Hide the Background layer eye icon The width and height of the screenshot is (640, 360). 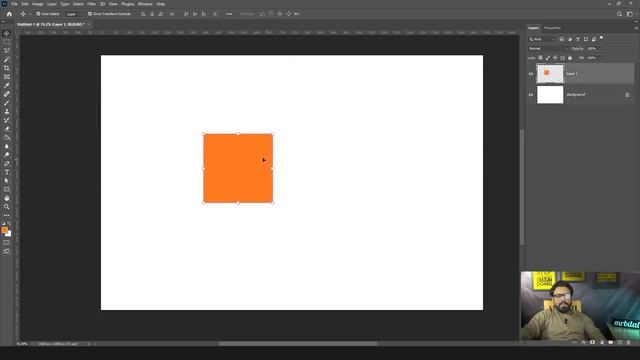(x=531, y=95)
